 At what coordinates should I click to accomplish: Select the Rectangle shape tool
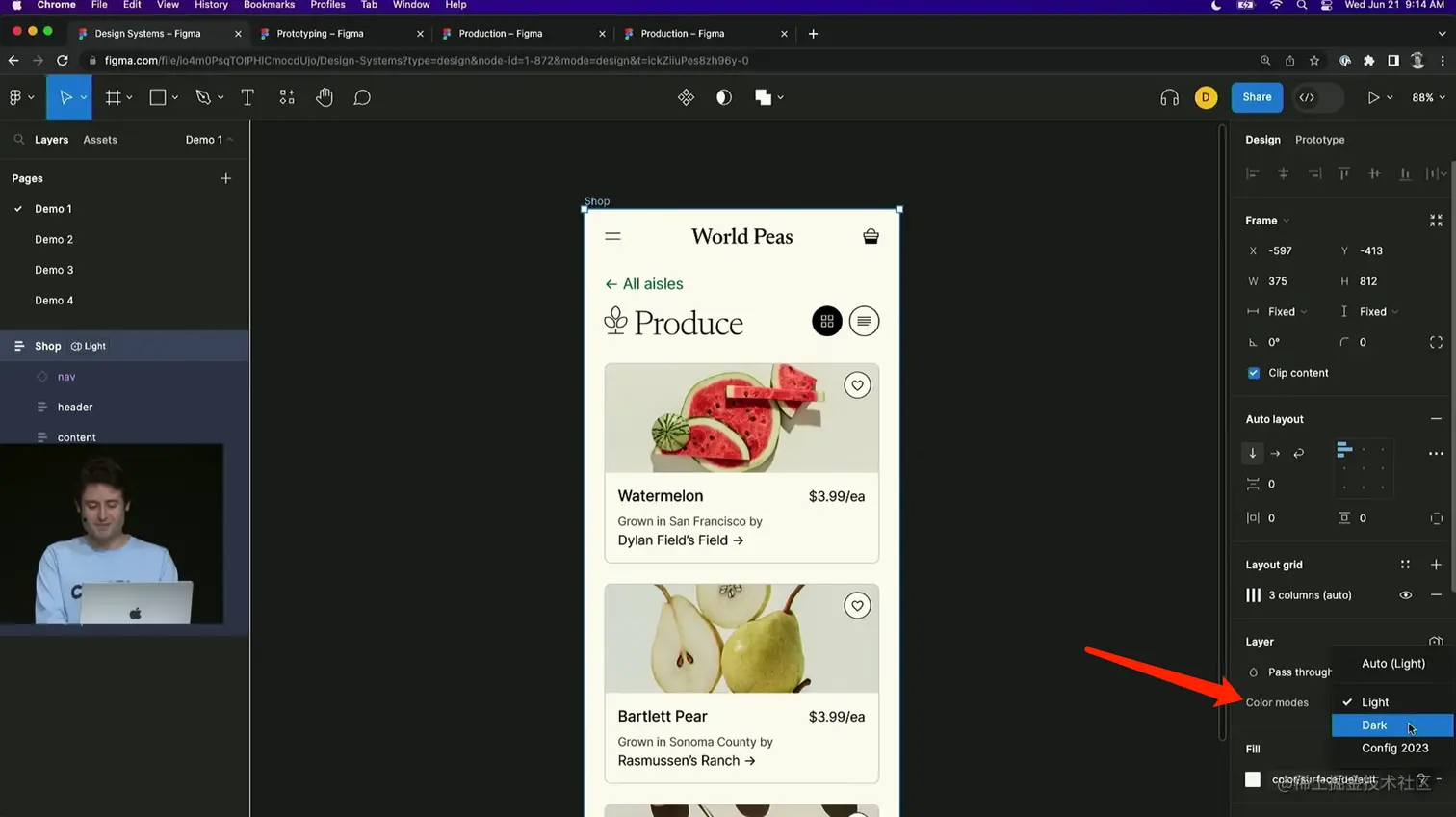click(158, 97)
